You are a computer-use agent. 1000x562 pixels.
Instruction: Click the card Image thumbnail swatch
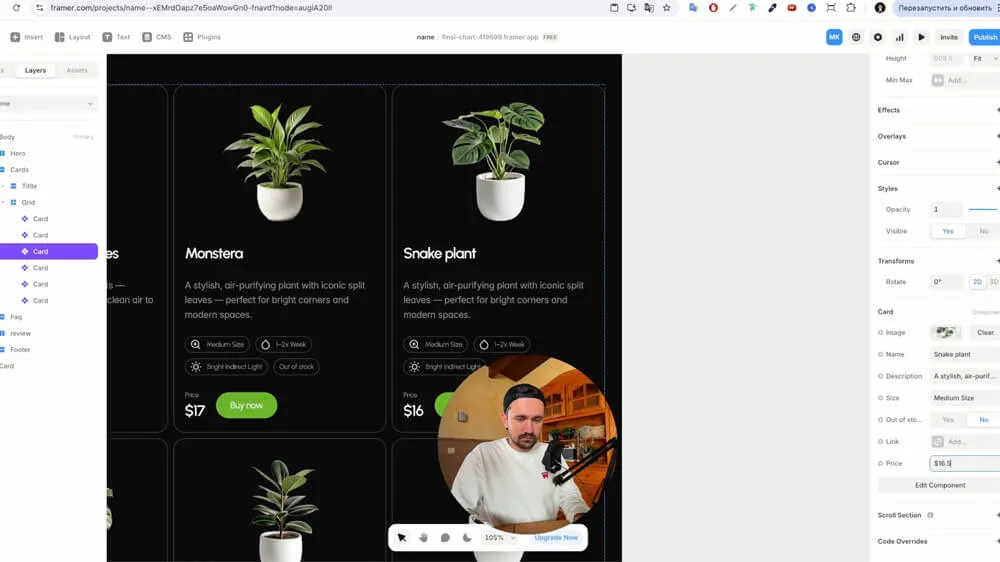pos(946,332)
